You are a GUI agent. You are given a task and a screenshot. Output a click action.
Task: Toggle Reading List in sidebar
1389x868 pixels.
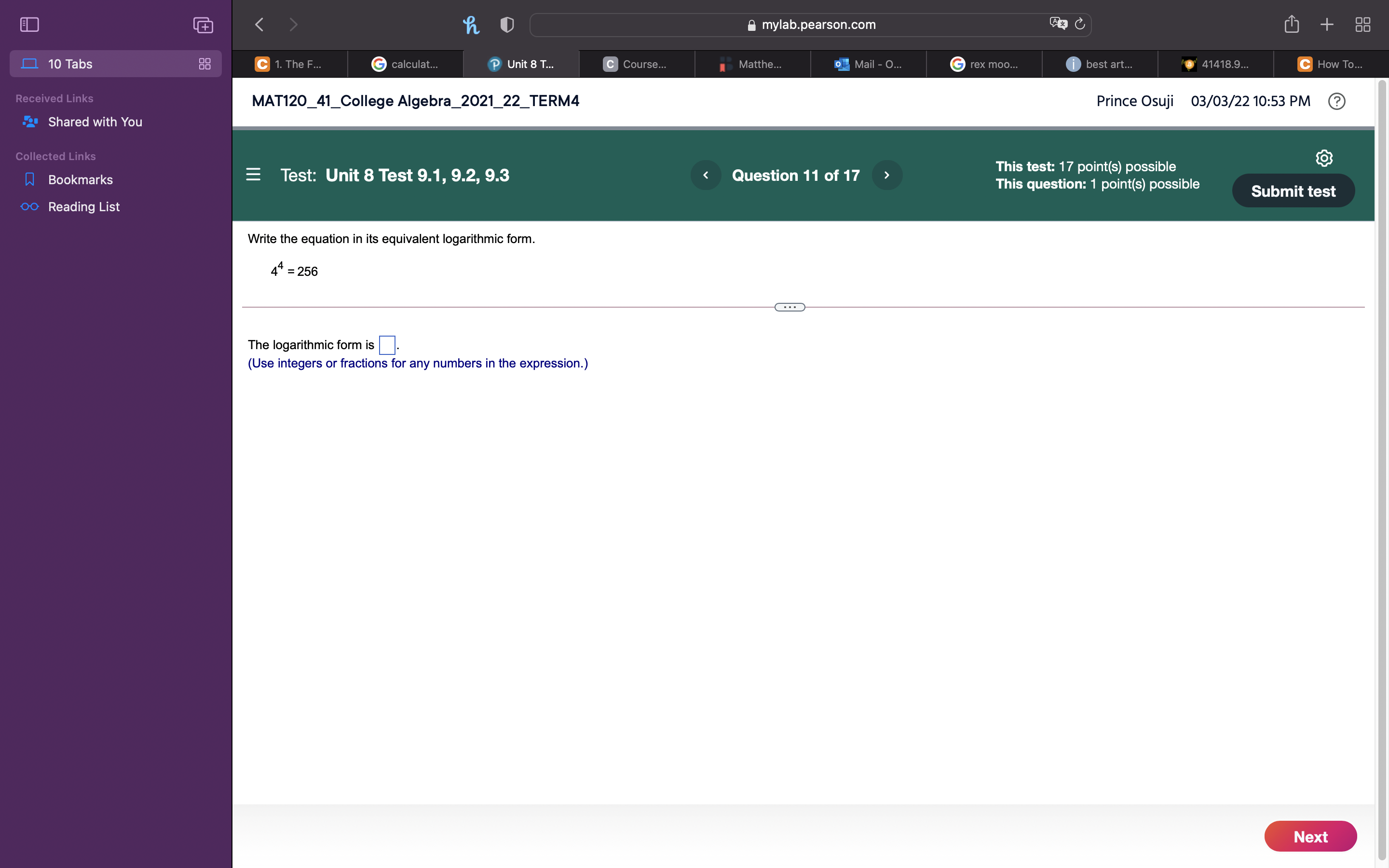click(83, 206)
